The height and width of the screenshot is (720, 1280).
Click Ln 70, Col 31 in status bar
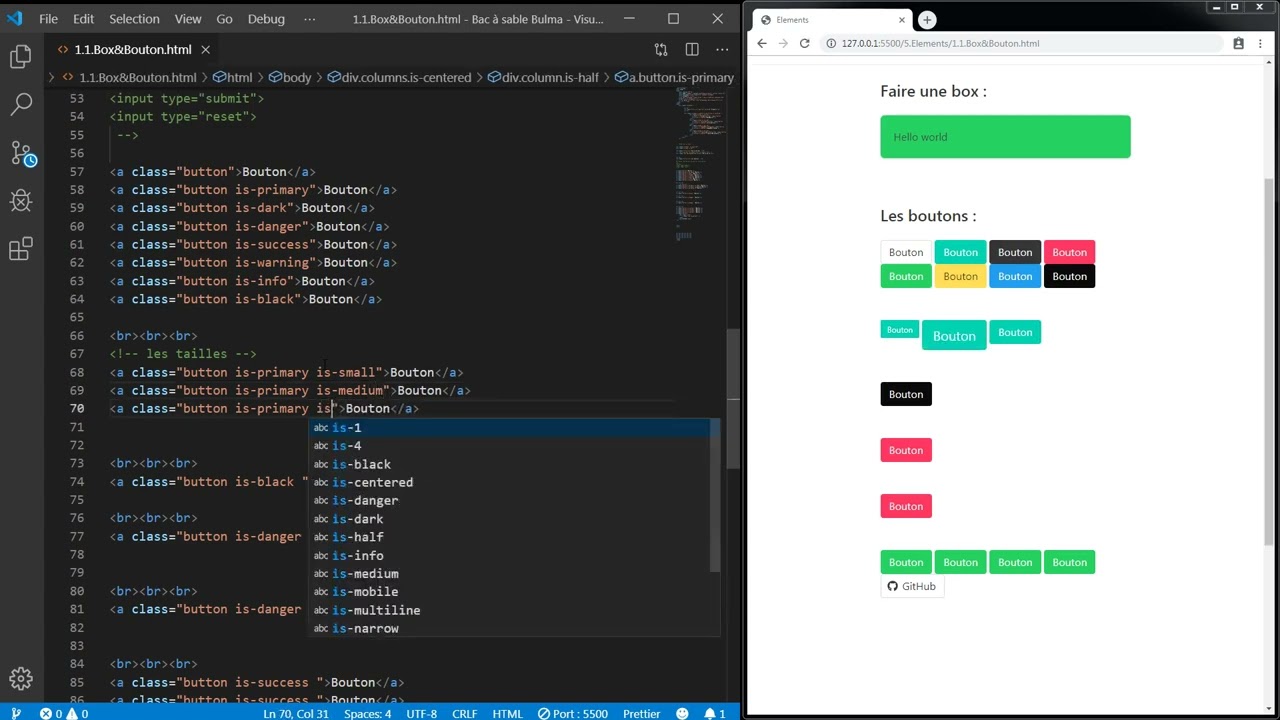pos(296,713)
